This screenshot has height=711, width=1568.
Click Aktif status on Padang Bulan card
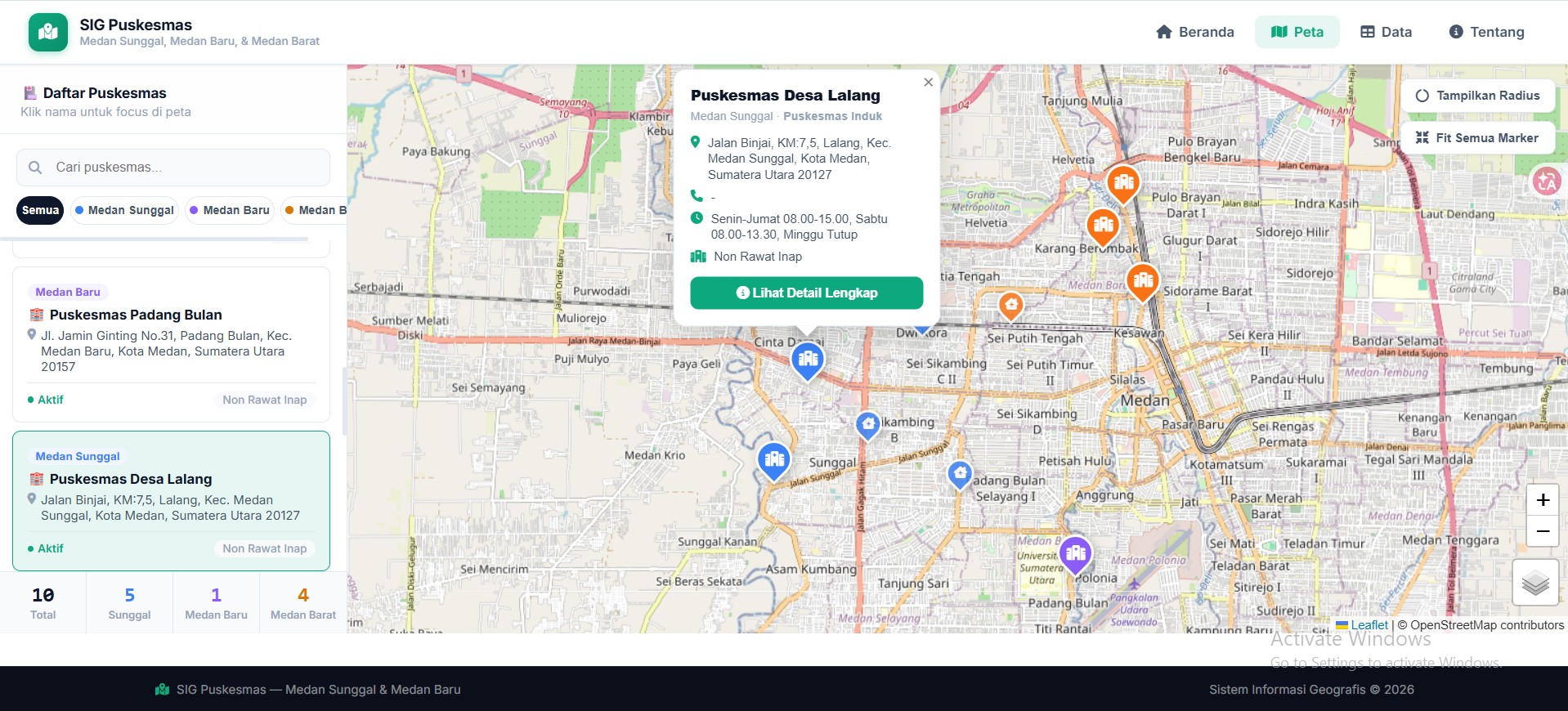[x=46, y=400]
